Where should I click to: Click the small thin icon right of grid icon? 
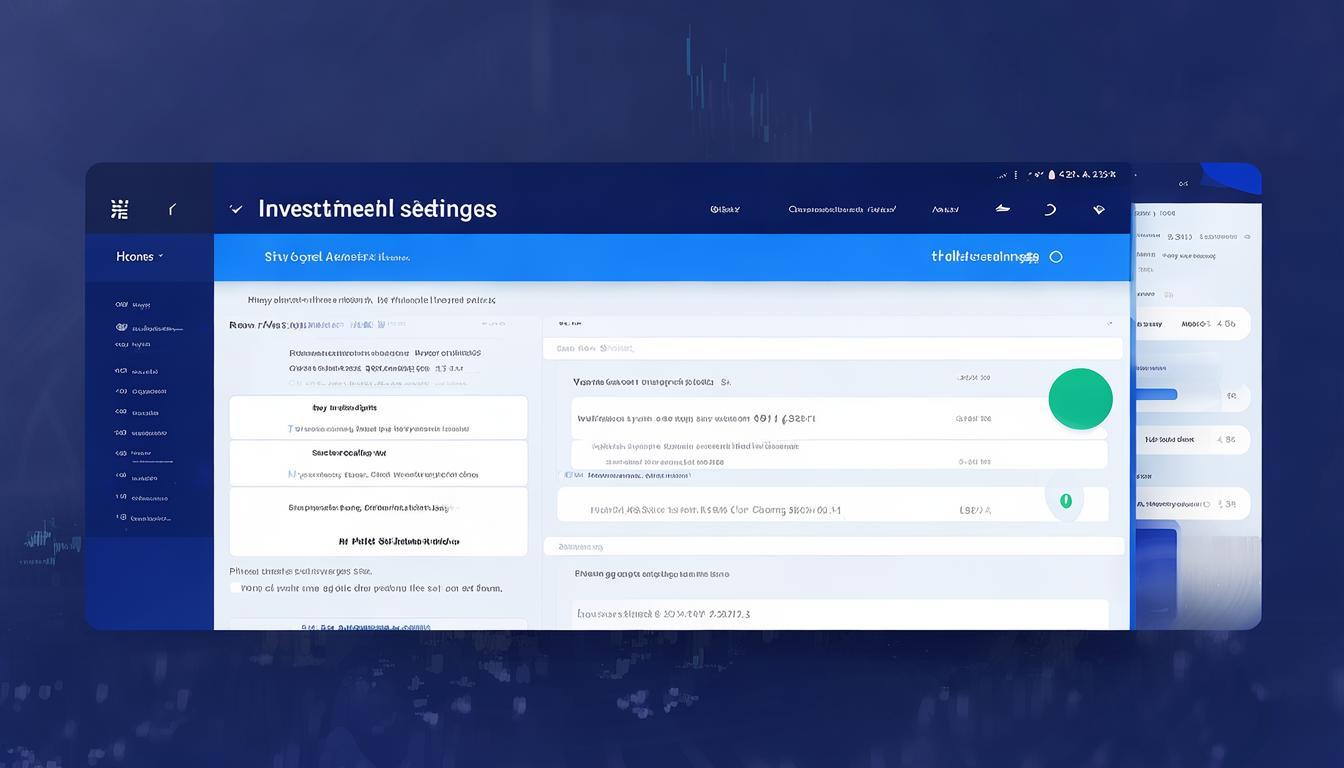172,209
